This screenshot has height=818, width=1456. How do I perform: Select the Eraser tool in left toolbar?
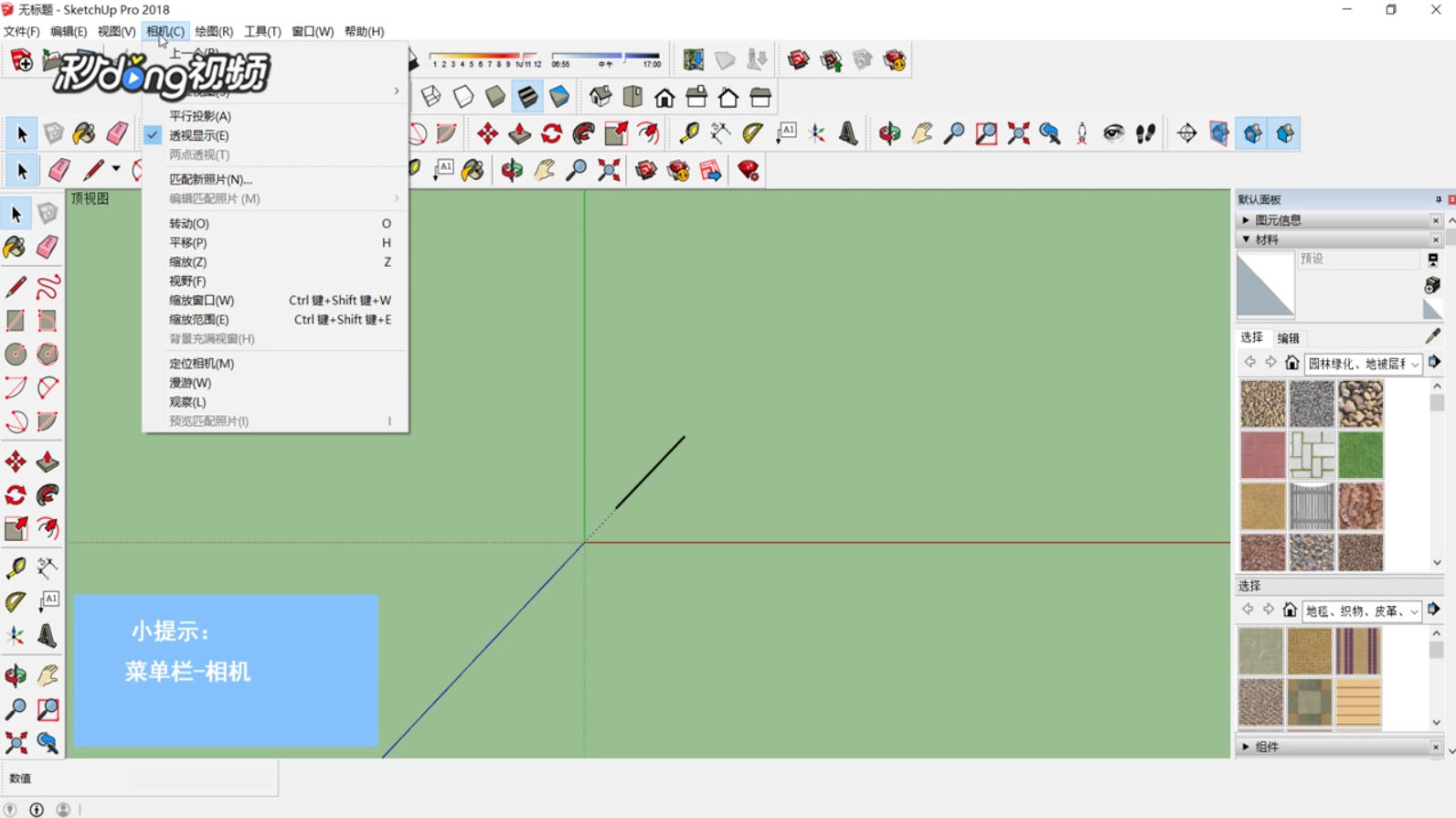pos(48,247)
